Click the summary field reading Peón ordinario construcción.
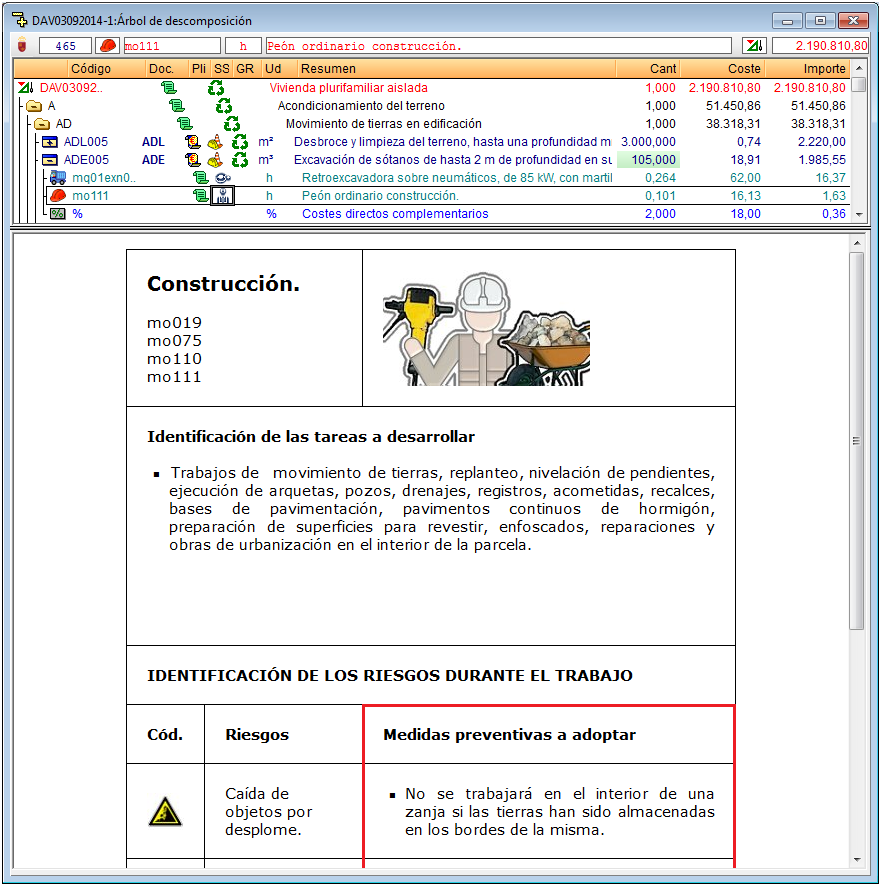881x886 pixels. (498, 46)
